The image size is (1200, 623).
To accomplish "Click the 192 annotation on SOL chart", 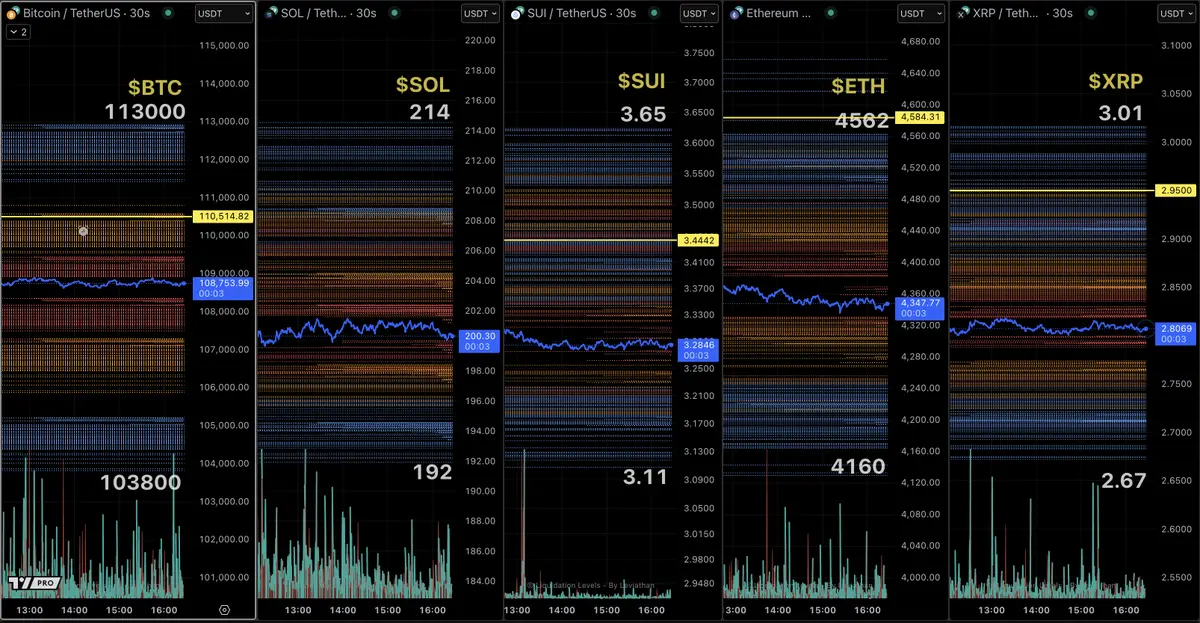I will [433, 472].
